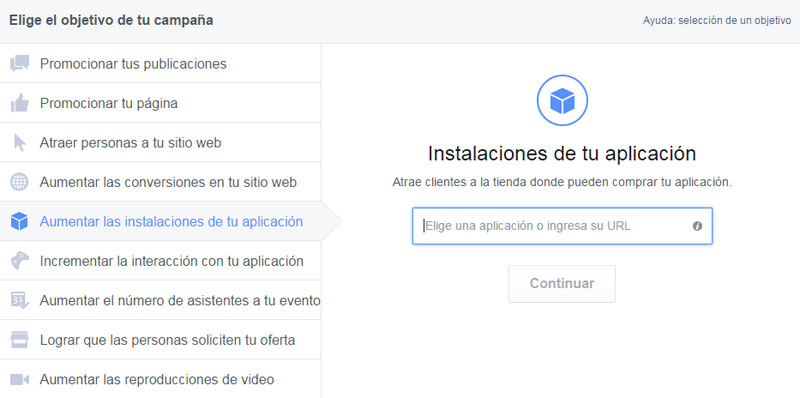Image resolution: width=800 pixels, height=398 pixels.
Task: Click the storefront icon for offer claims
Action: (19, 339)
